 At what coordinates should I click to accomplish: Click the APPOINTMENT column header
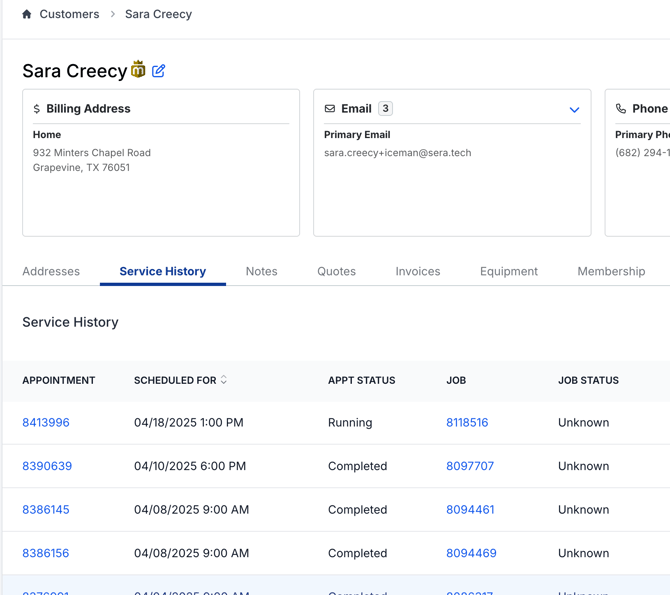coord(59,380)
